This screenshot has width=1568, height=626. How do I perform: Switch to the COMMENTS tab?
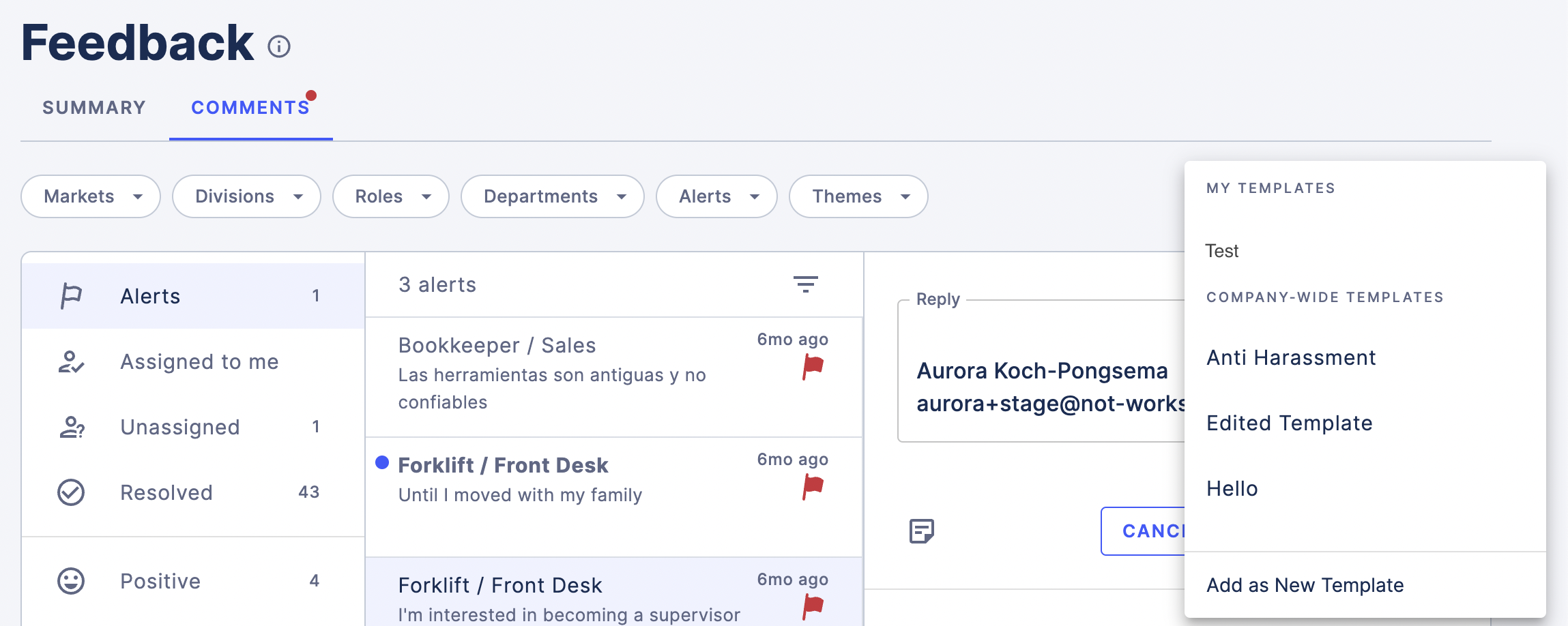[250, 108]
